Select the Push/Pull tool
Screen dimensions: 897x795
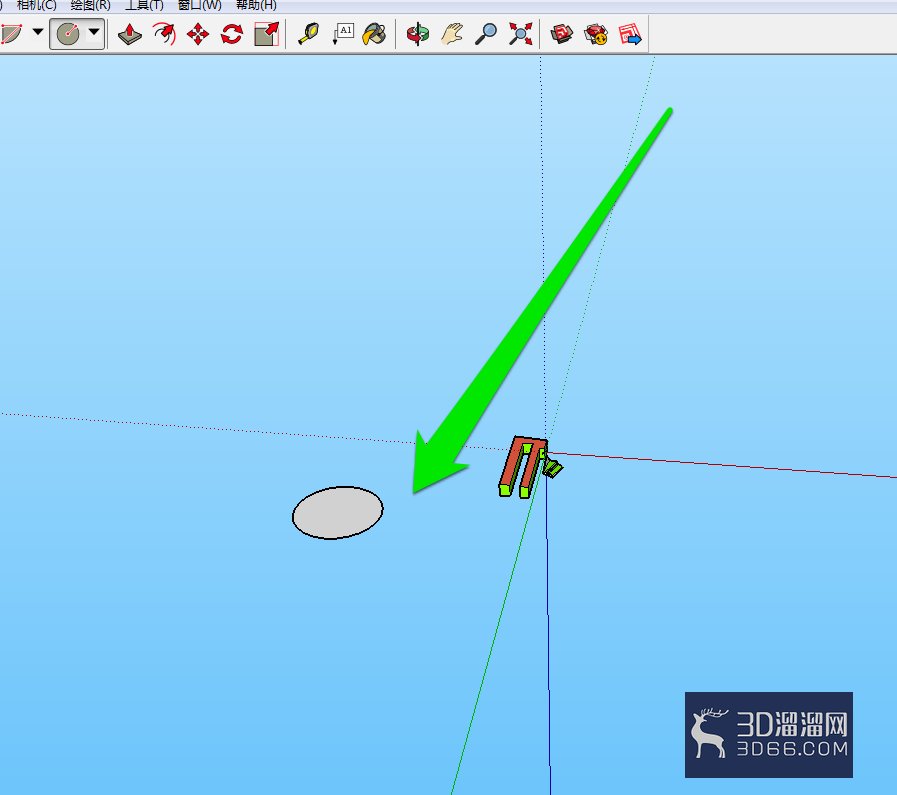pos(130,34)
